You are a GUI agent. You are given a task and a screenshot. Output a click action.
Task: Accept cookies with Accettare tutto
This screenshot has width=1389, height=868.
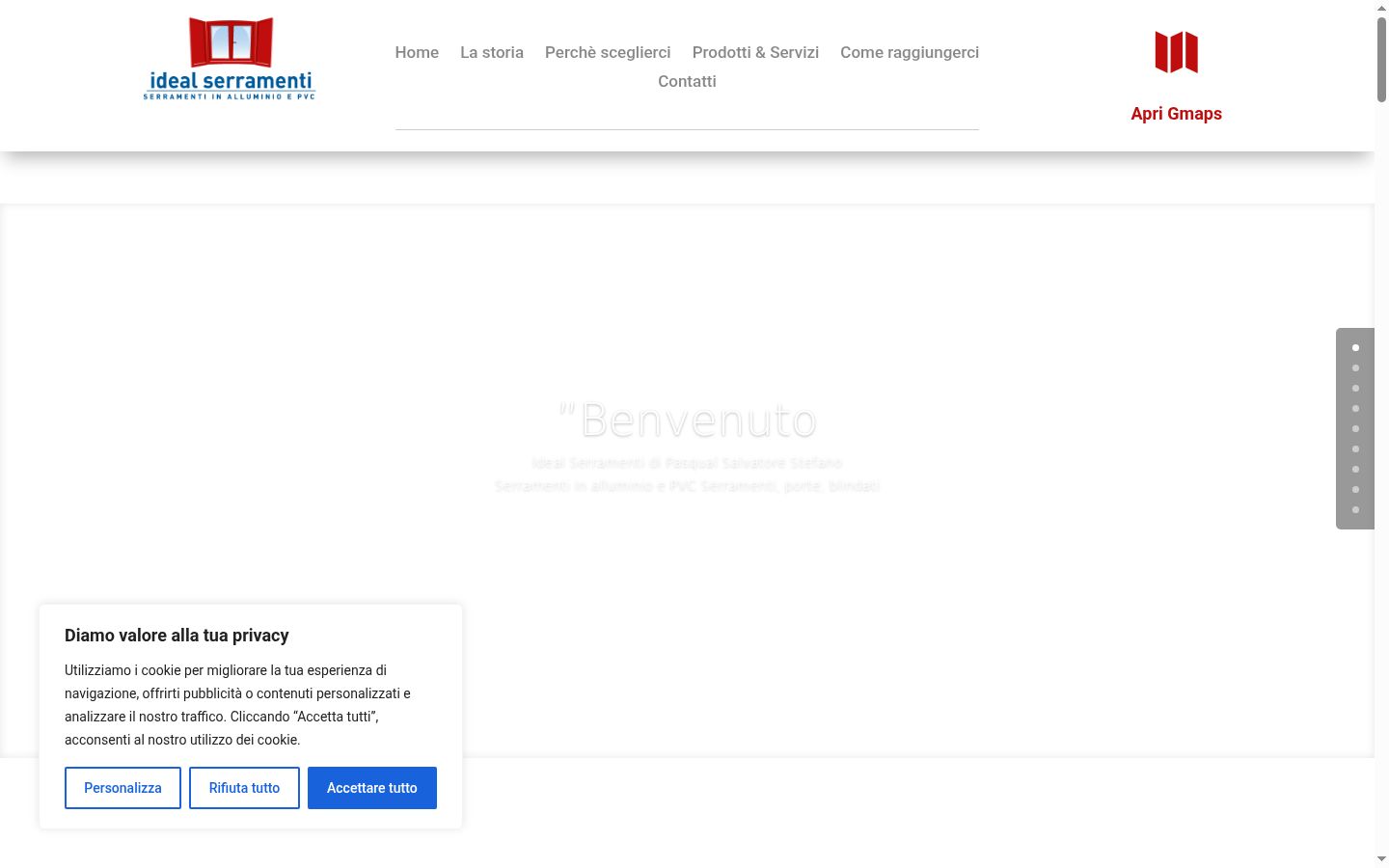[x=372, y=788]
